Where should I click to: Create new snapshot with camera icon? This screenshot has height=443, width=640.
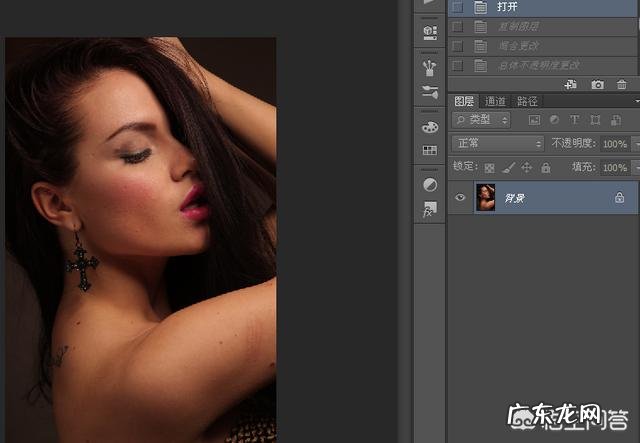coord(597,85)
